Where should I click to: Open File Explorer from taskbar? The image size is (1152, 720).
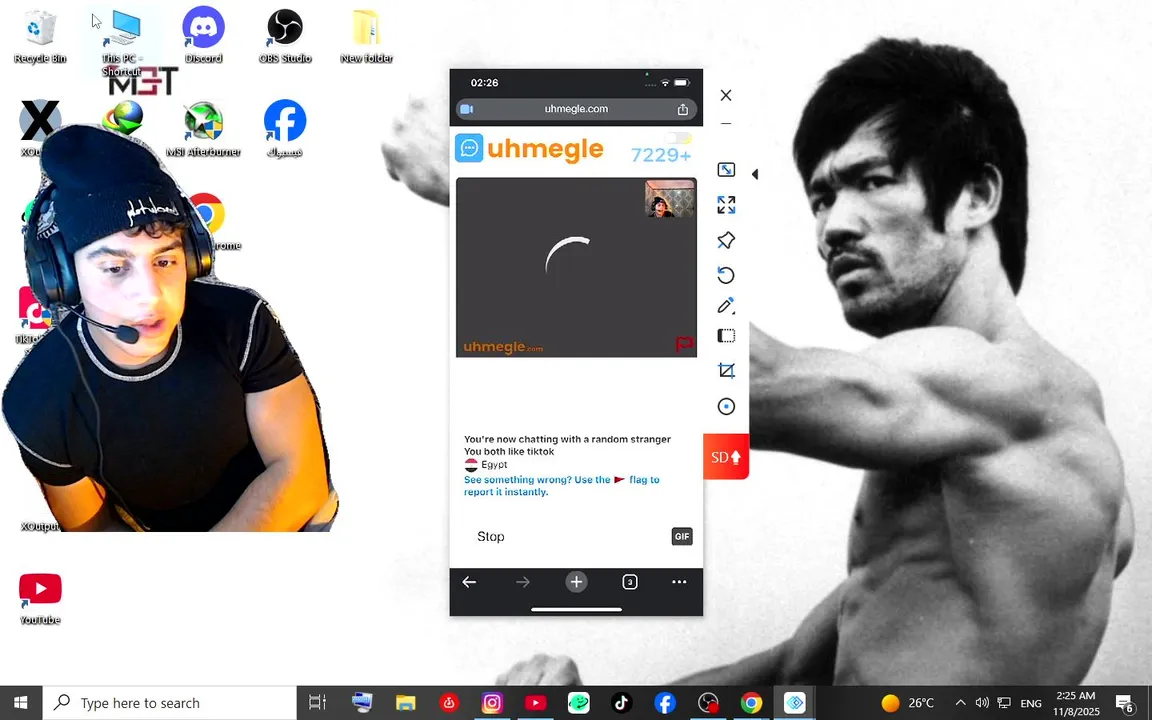[x=406, y=703]
